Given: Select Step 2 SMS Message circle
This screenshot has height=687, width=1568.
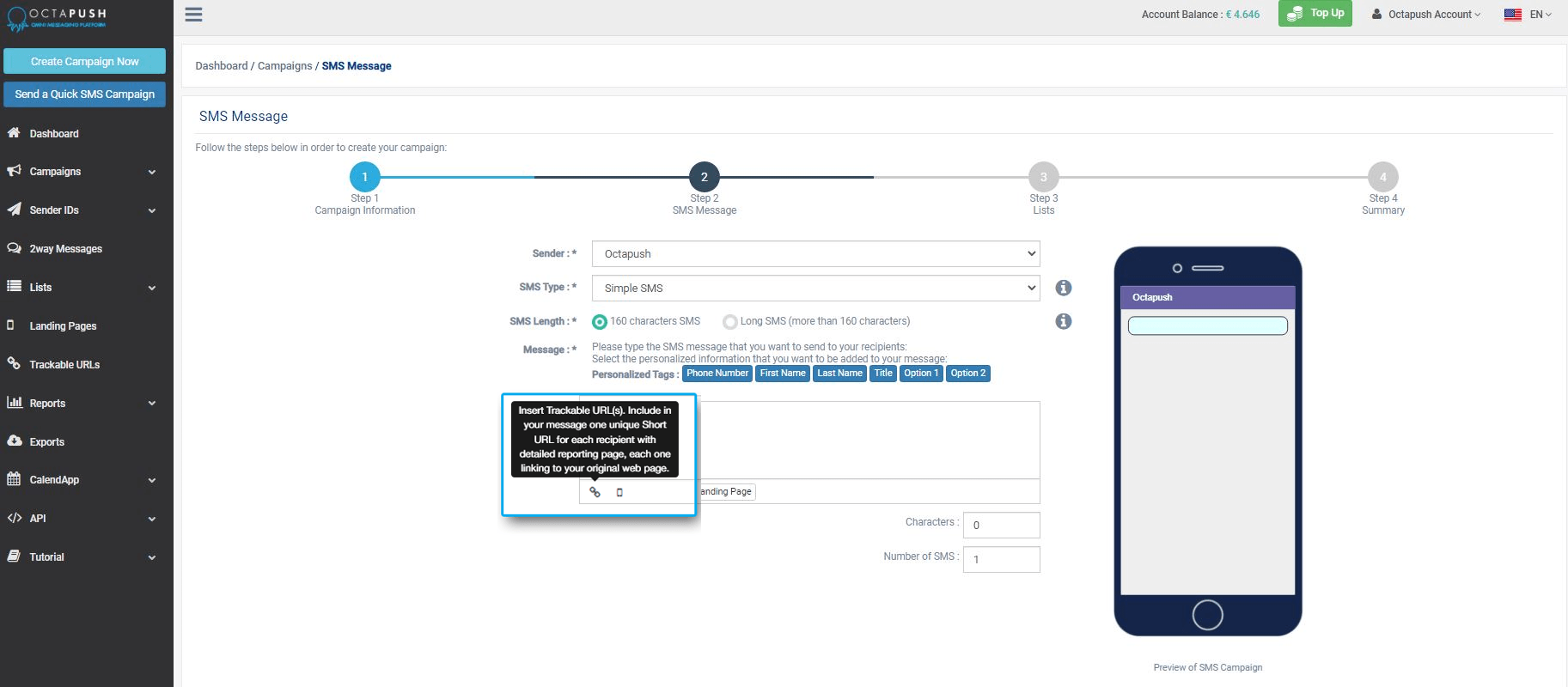Looking at the screenshot, I should click(x=704, y=177).
